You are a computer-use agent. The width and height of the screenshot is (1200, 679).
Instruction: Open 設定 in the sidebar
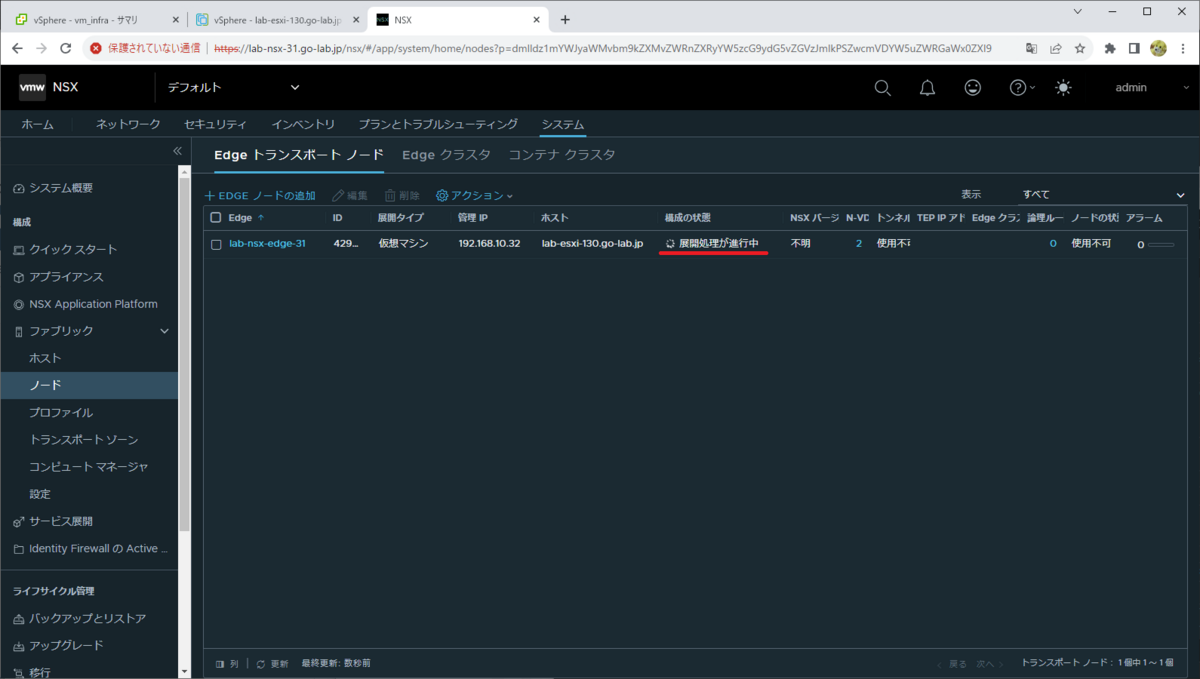[39, 494]
